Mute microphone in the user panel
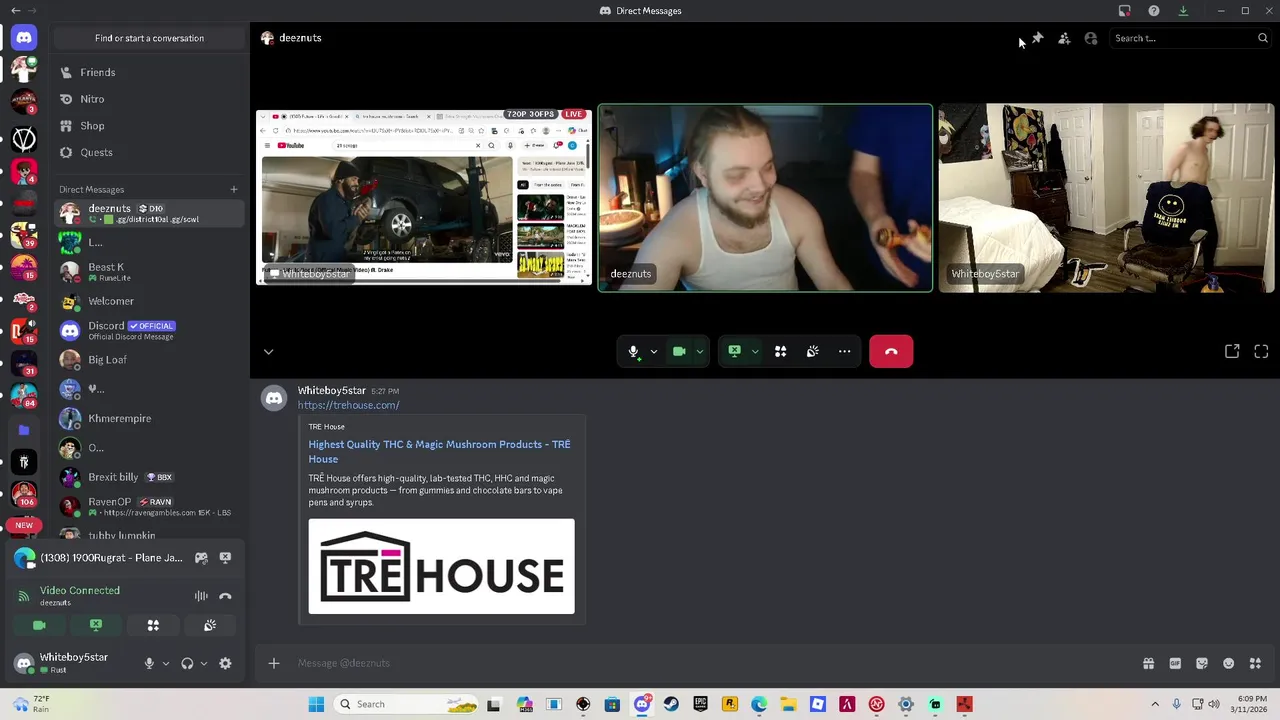This screenshot has width=1280, height=720. point(149,663)
